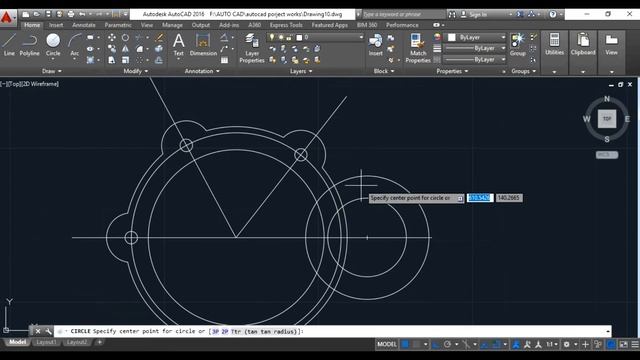Image resolution: width=640 pixels, height=360 pixels.
Task: Expand the Draw panel
Action: point(52,71)
